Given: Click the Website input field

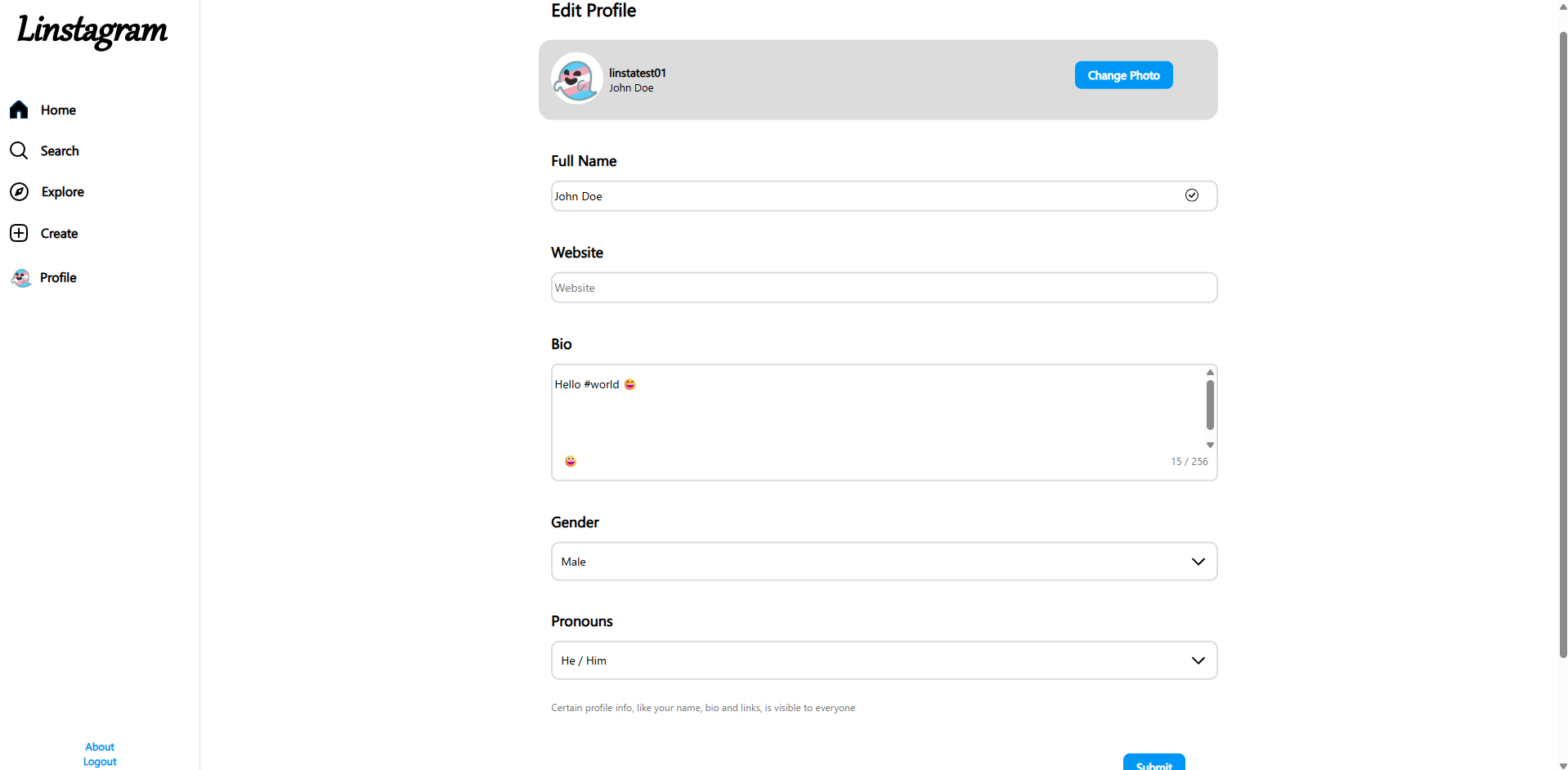Looking at the screenshot, I should (883, 287).
